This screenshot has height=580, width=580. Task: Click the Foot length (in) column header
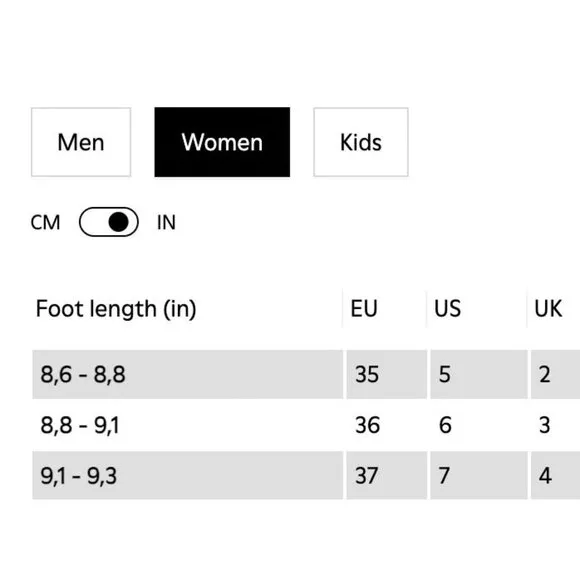(116, 308)
